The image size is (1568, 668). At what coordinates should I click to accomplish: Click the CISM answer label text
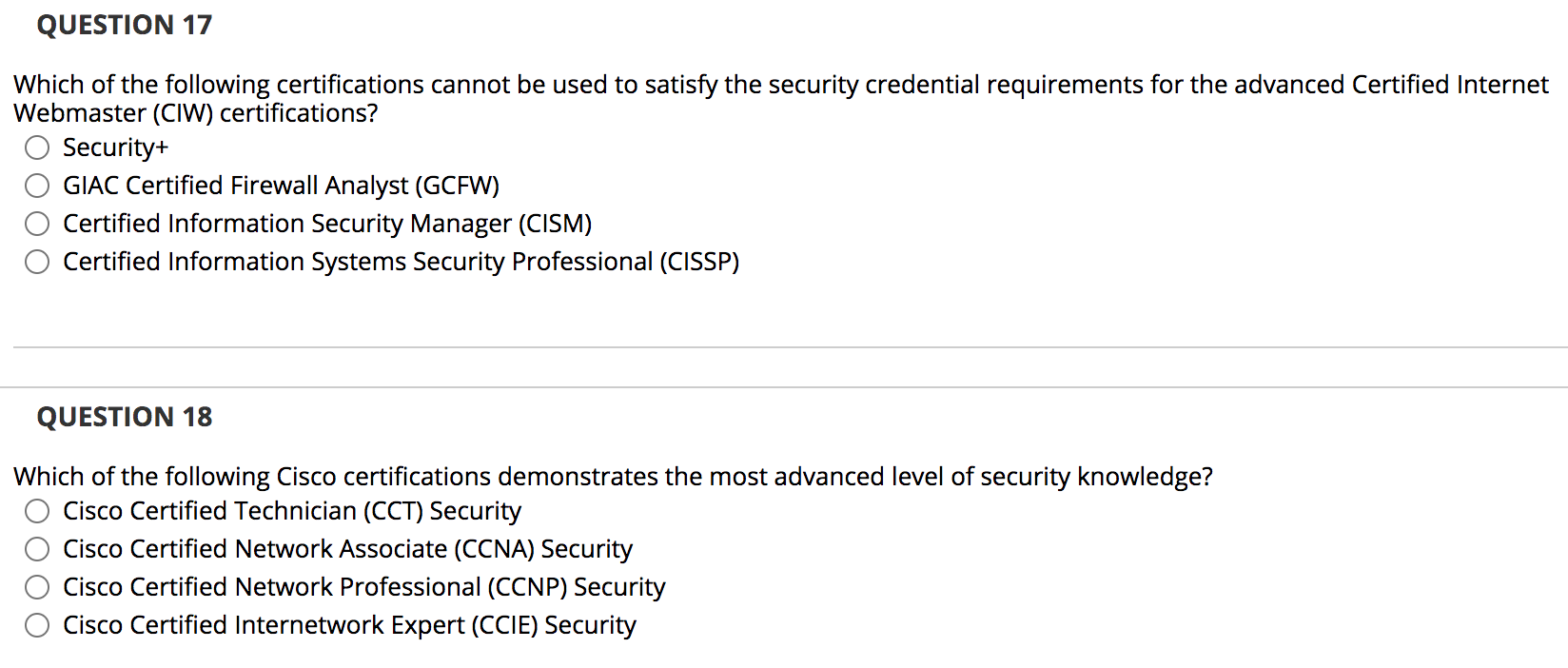coord(327,224)
